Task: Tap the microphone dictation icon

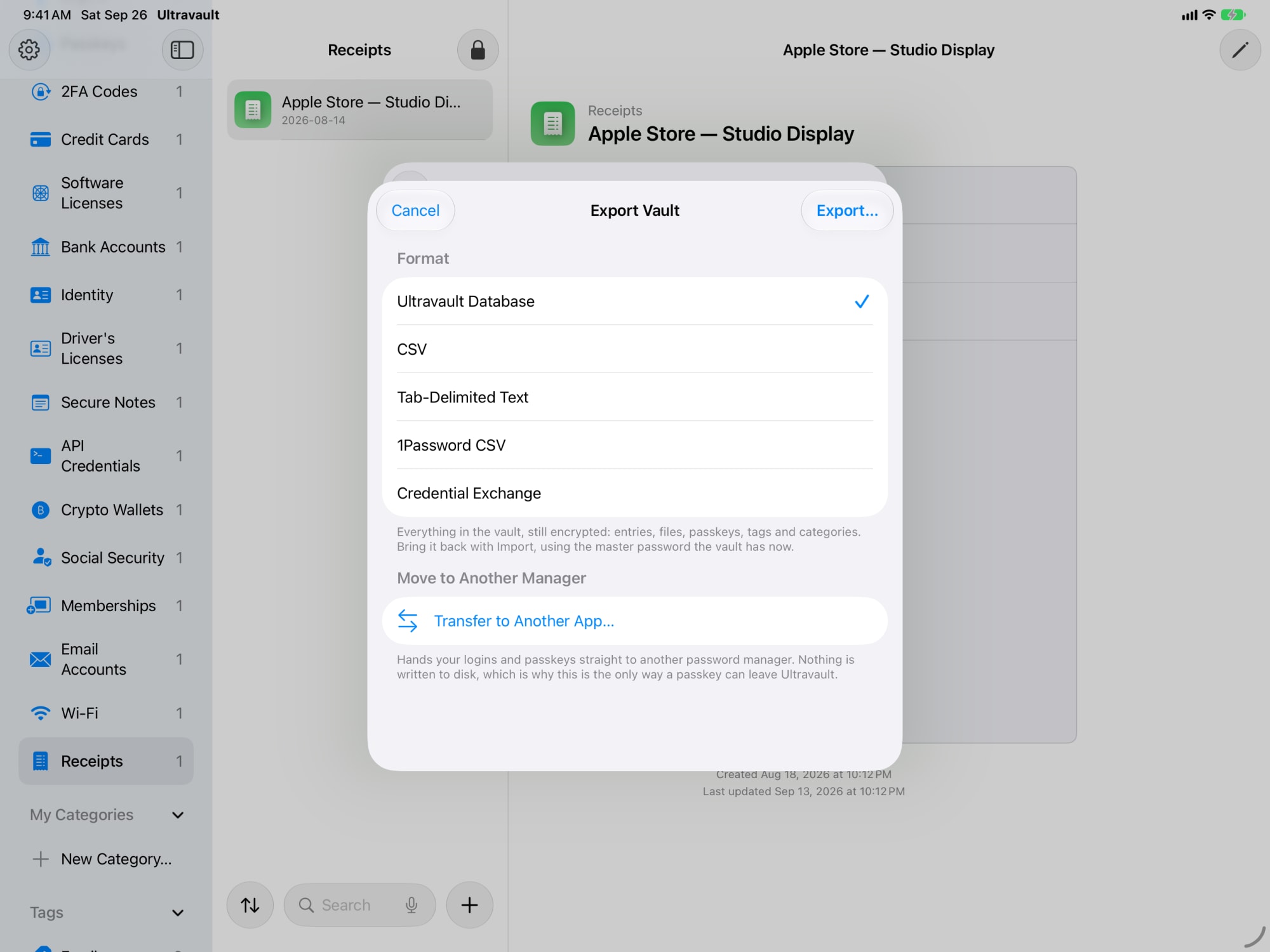Action: pos(411,905)
